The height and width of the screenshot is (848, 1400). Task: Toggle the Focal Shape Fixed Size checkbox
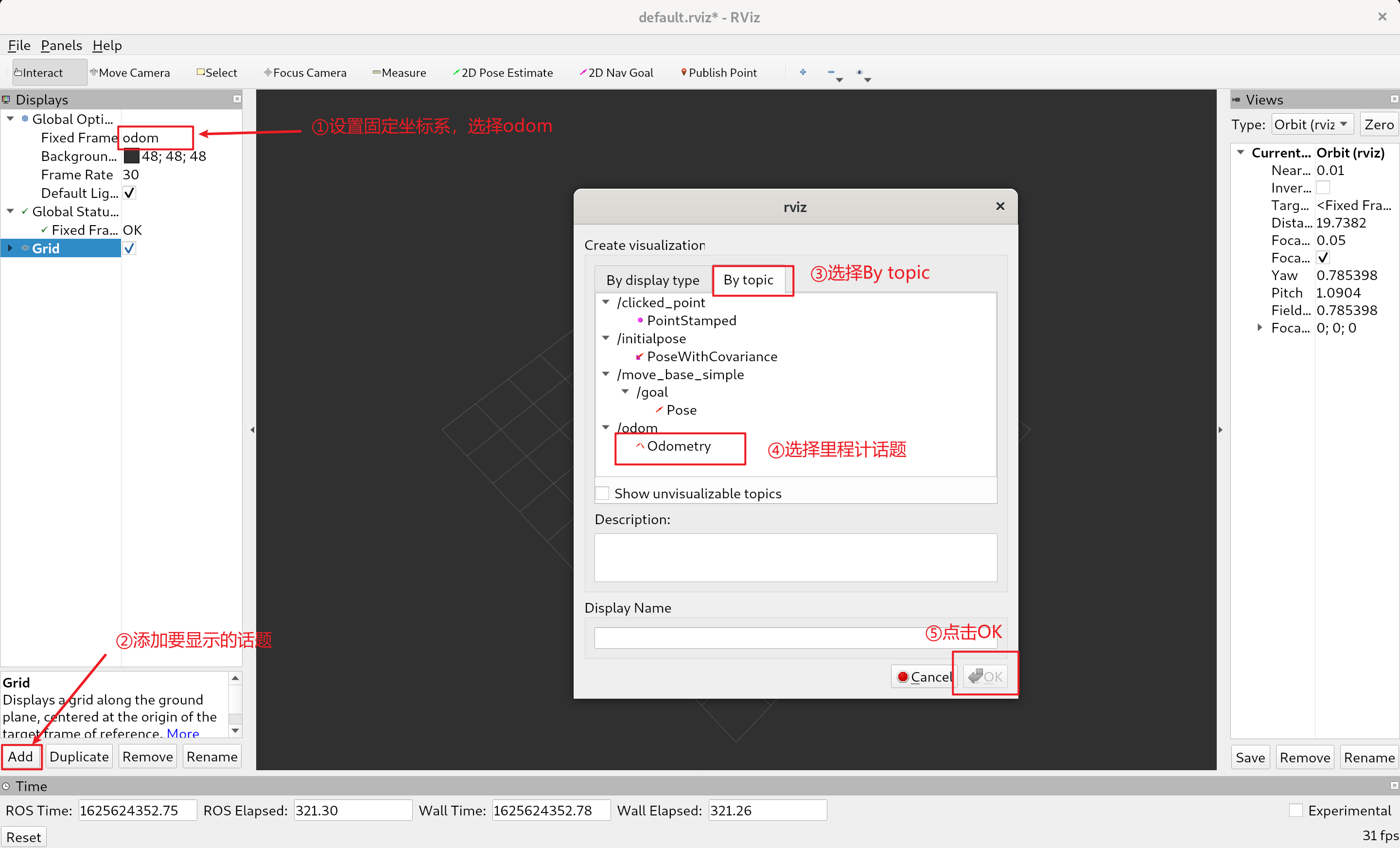1323,258
